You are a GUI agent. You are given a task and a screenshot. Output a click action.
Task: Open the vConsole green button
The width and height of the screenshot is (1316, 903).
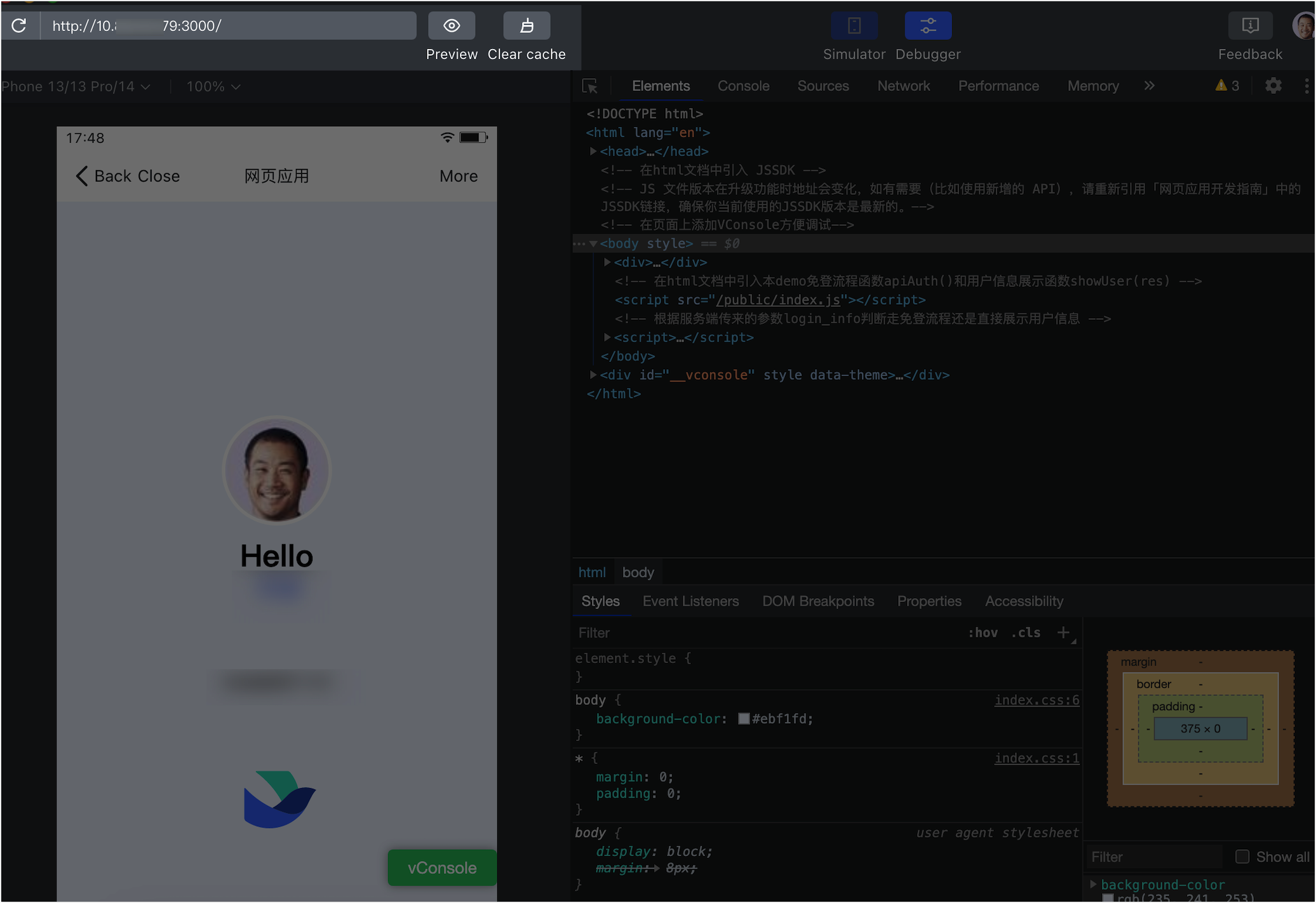pos(442,867)
